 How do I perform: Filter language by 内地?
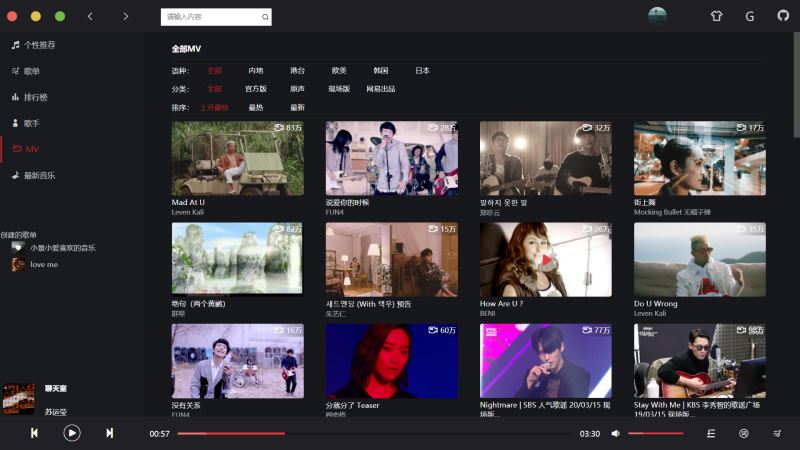[256, 70]
